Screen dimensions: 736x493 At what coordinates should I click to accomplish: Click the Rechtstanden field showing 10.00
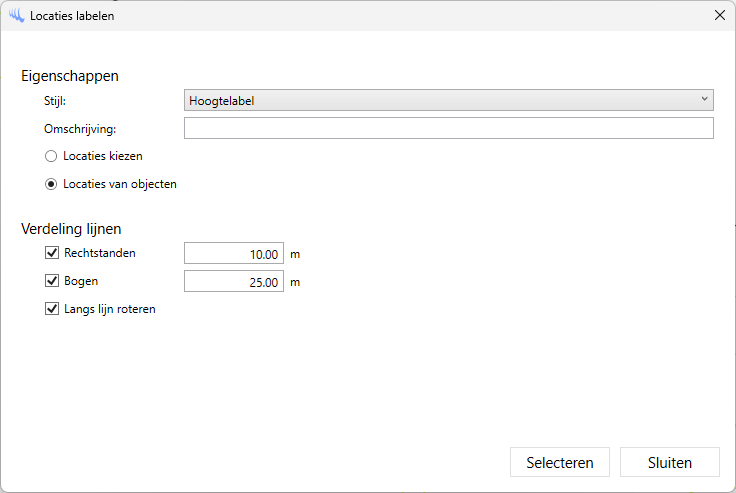coord(234,254)
